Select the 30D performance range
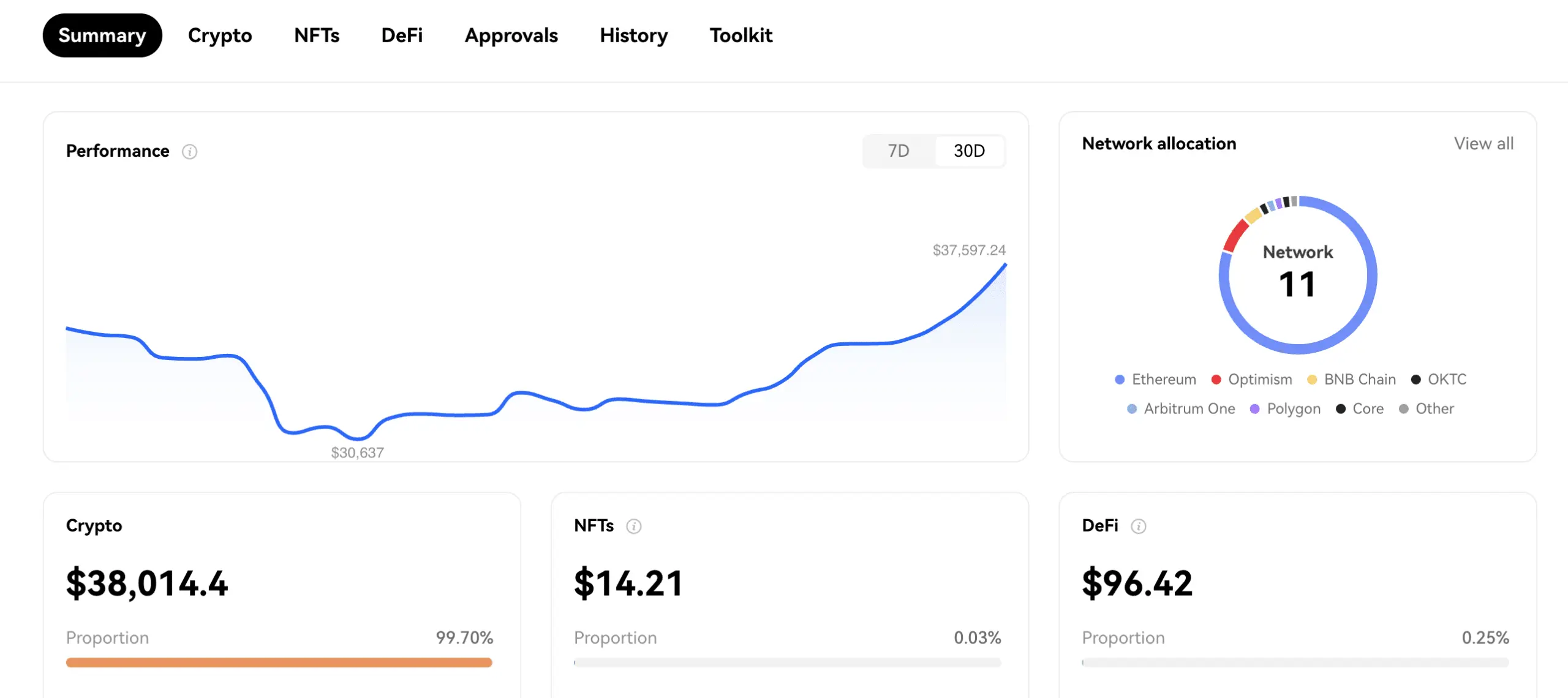Image resolution: width=1568 pixels, height=698 pixels. pos(969,151)
